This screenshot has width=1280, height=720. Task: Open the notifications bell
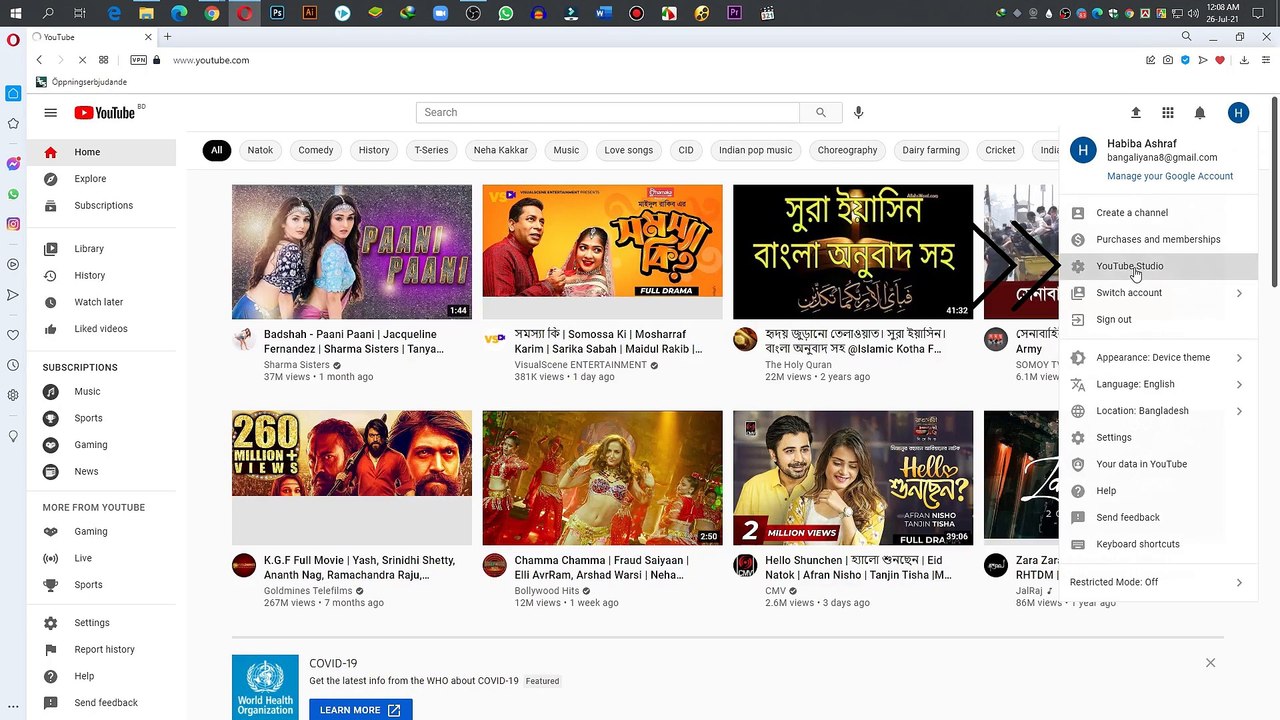(x=1200, y=113)
